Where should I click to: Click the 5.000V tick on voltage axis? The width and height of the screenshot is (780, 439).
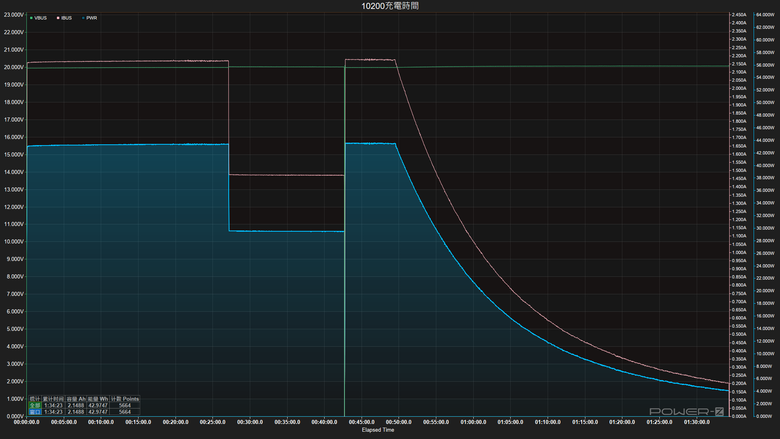point(13,329)
